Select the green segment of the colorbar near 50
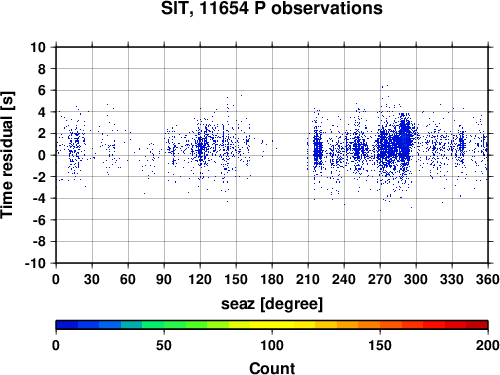500x375 pixels. (164, 325)
